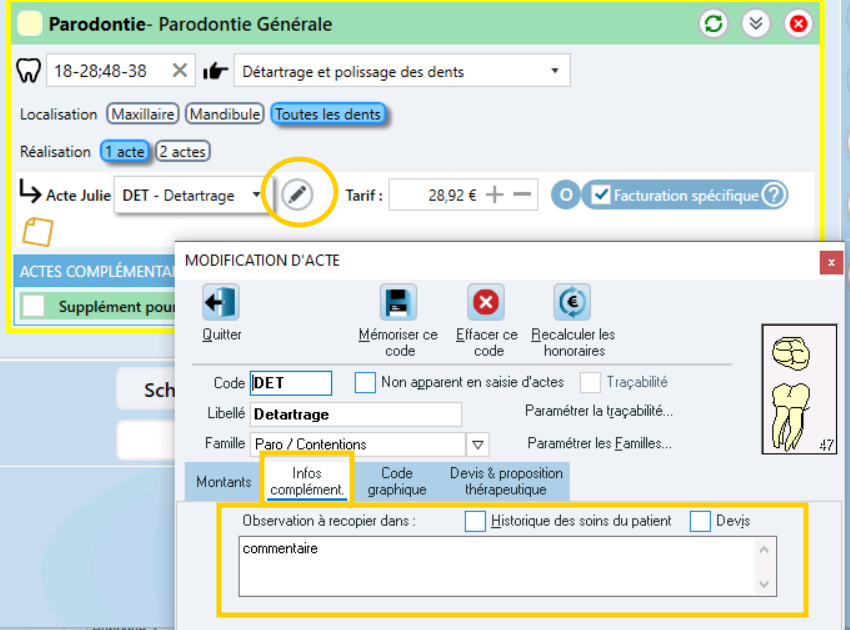Viewport: 850px width, 630px height.
Task: Select Toutes les dents localisation
Action: click(x=328, y=114)
